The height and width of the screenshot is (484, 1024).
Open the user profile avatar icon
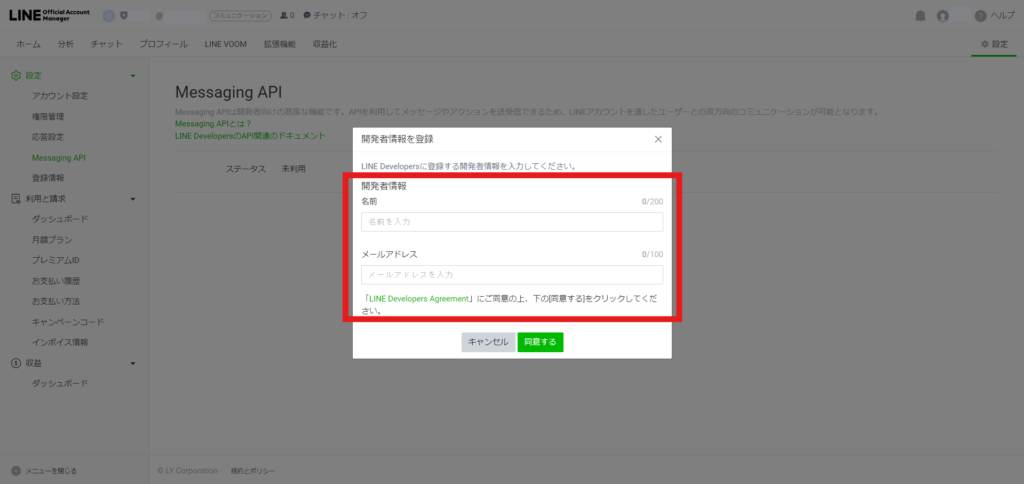[942, 16]
